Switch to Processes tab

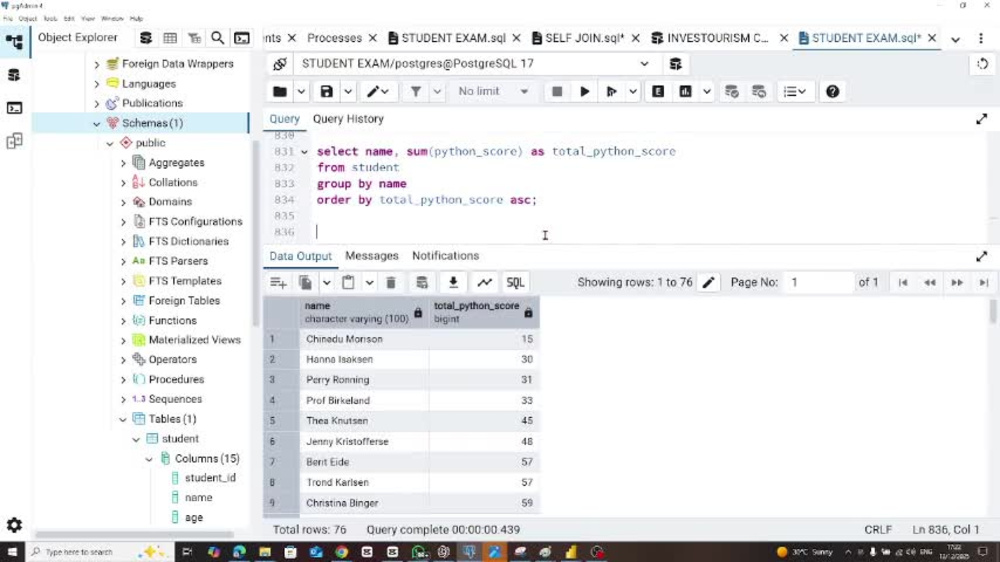[334, 38]
